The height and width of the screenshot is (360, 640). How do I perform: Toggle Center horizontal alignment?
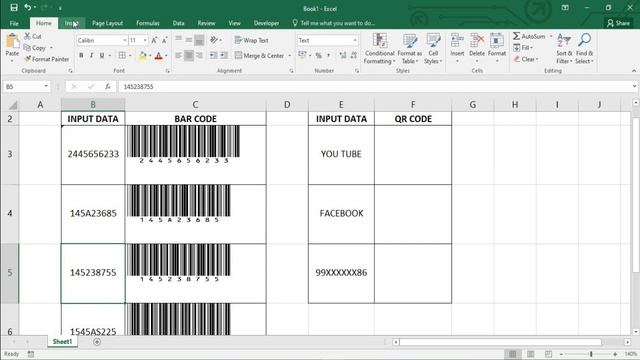(189, 55)
